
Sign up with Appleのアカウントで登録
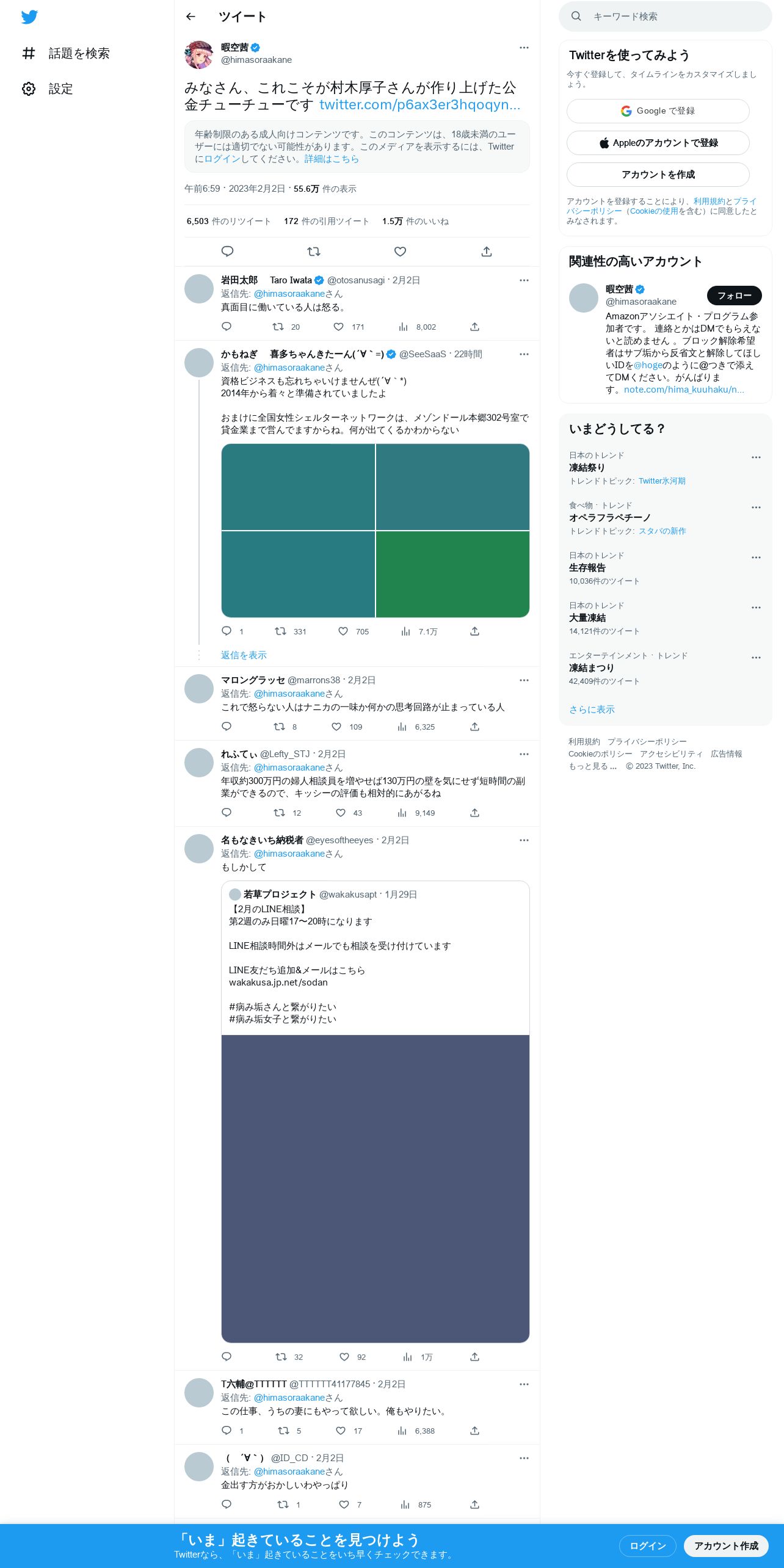pyautogui.click(x=658, y=143)
